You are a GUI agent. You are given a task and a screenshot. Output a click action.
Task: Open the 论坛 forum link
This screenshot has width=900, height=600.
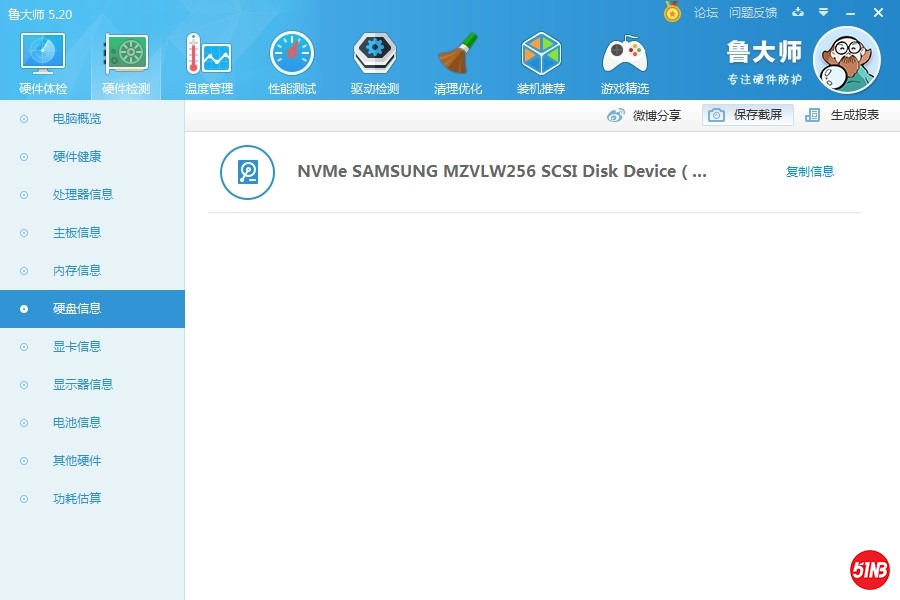tap(706, 13)
